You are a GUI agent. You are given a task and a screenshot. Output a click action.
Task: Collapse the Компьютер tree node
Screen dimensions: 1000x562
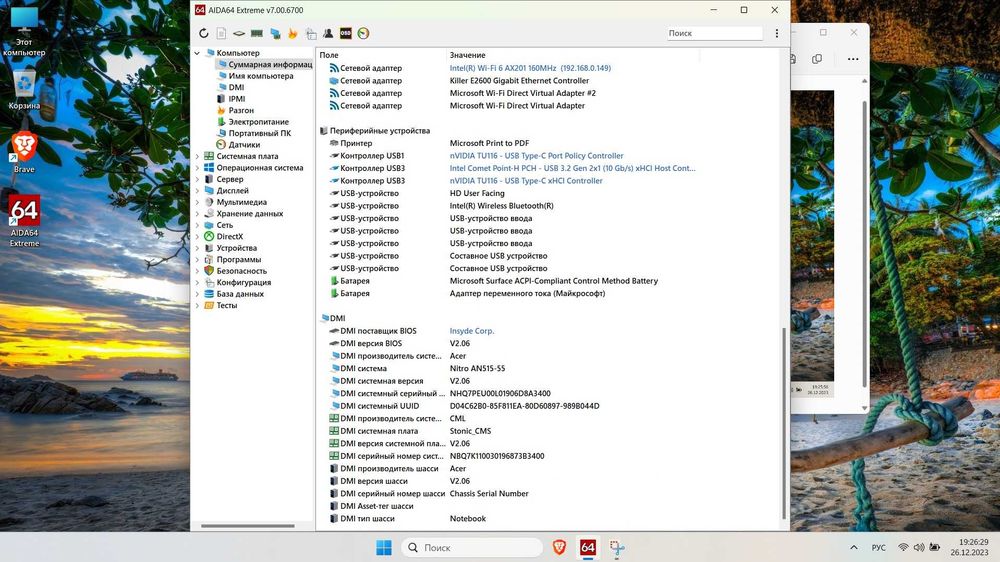[x=198, y=53]
